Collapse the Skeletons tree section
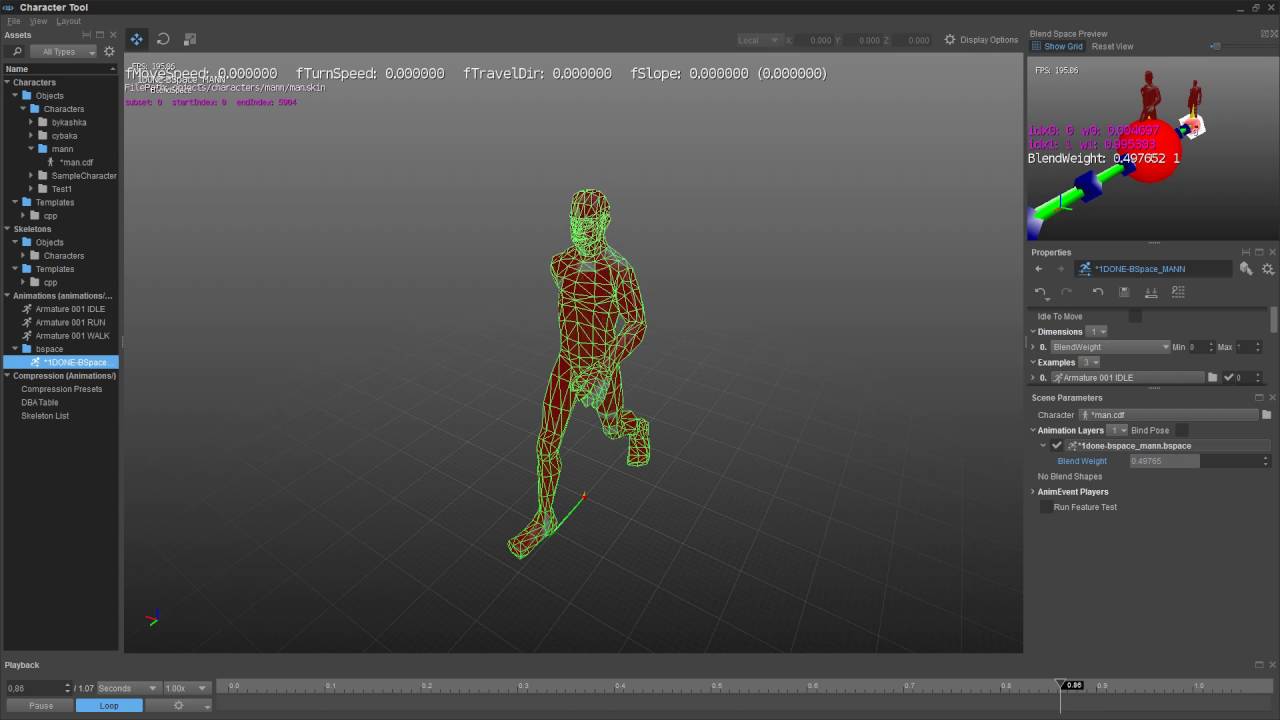The height and width of the screenshot is (720, 1280). pos(7,229)
